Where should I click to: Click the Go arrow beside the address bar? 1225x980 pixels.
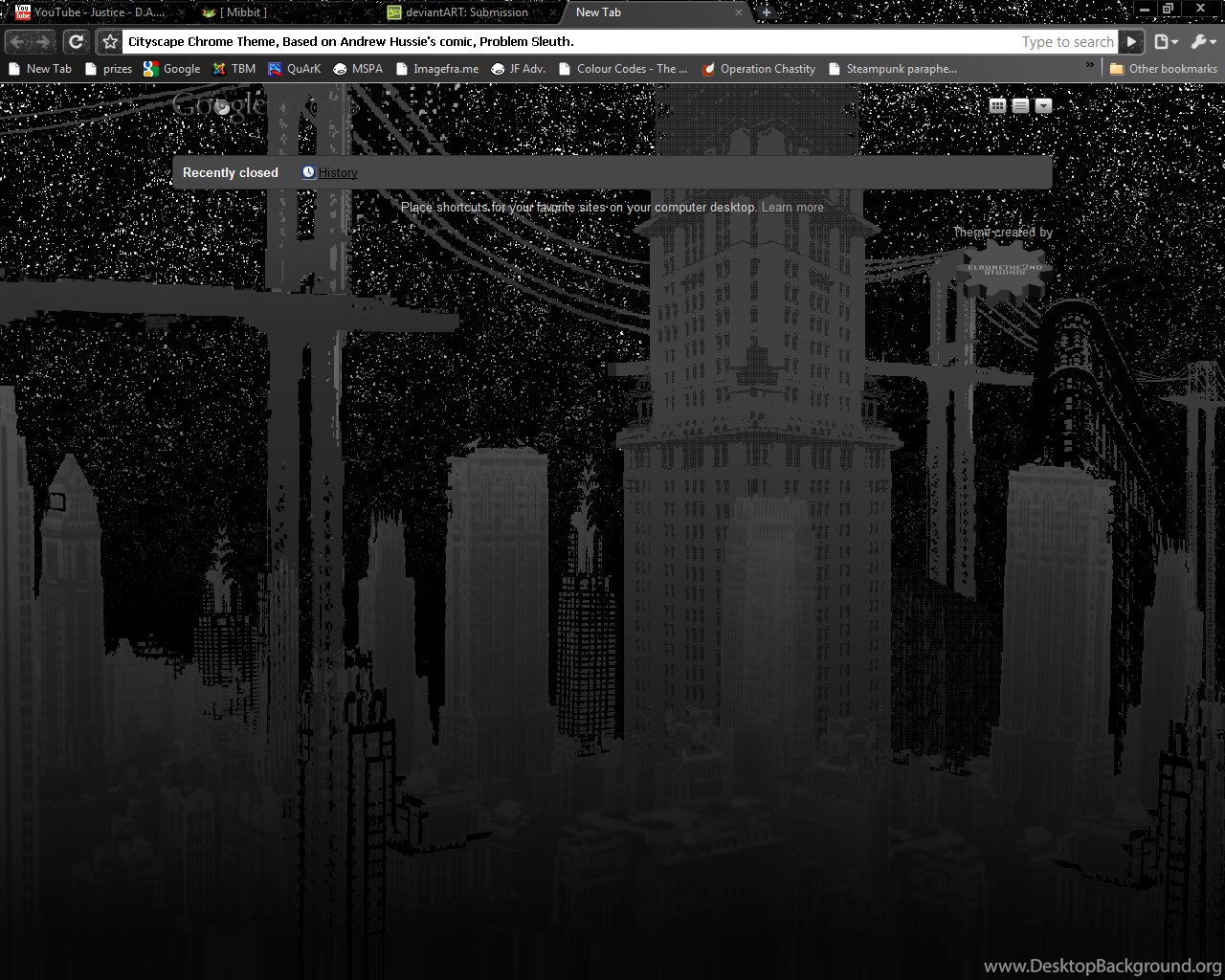(1132, 41)
